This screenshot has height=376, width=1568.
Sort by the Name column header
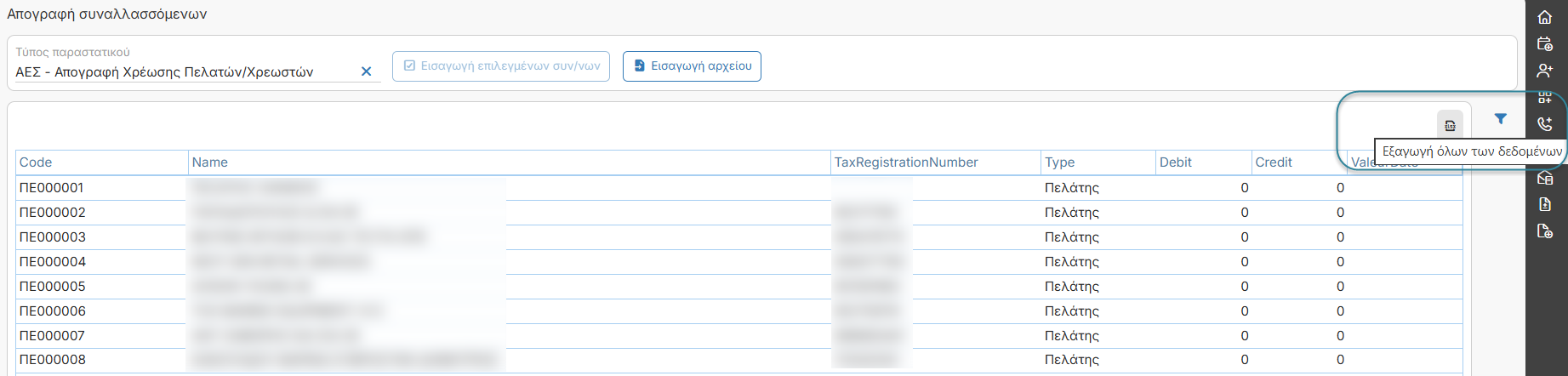tap(509, 162)
